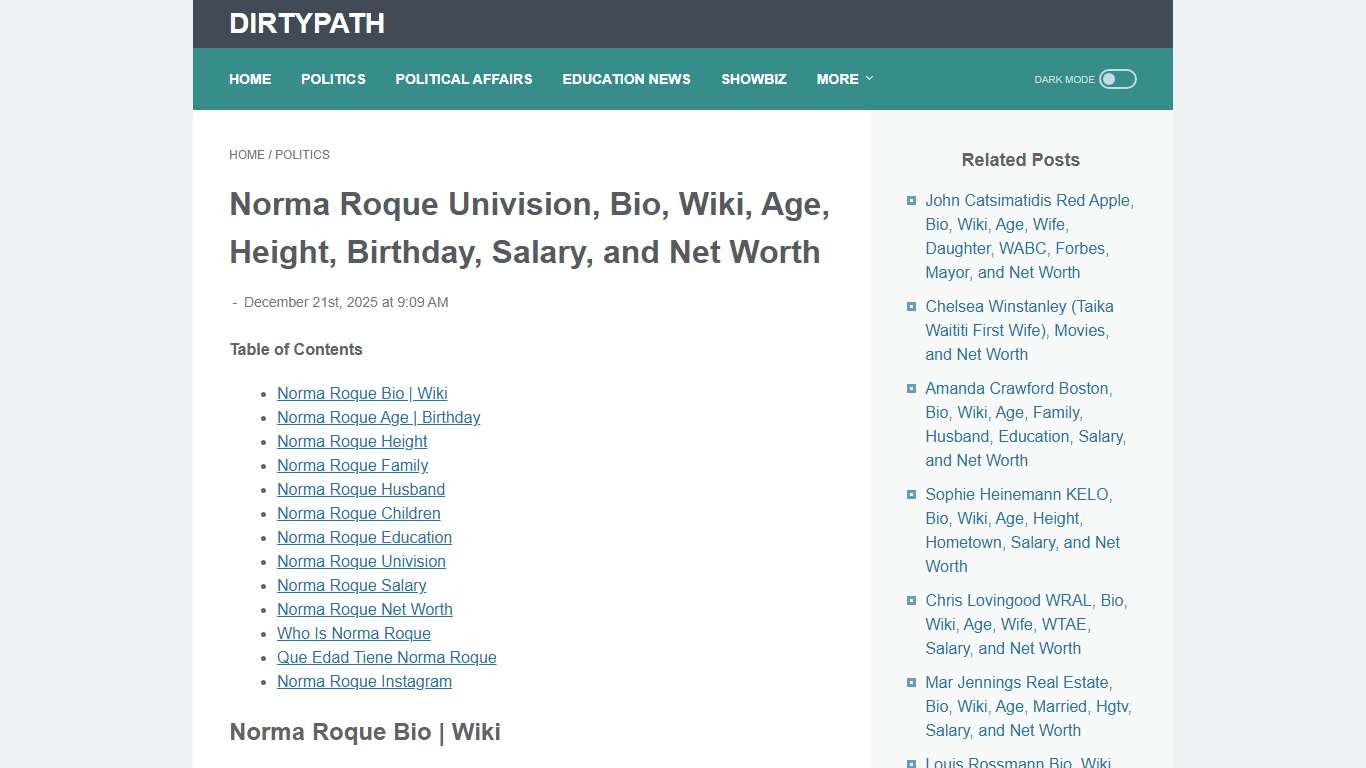
Task: Open Norma Roque Height contents link
Action: pyautogui.click(x=352, y=441)
